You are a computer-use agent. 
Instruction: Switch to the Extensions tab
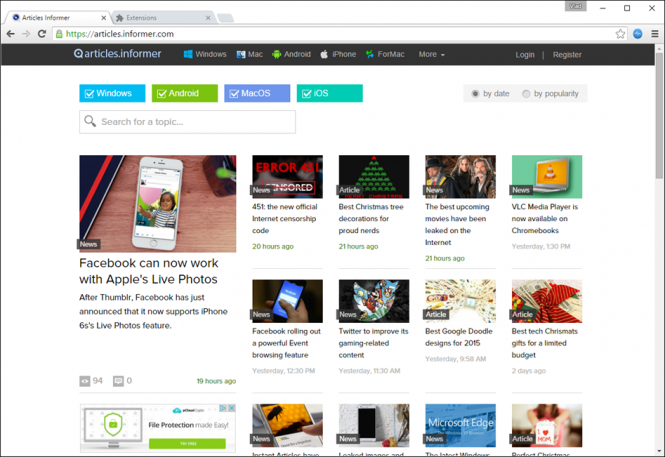click(x=163, y=18)
